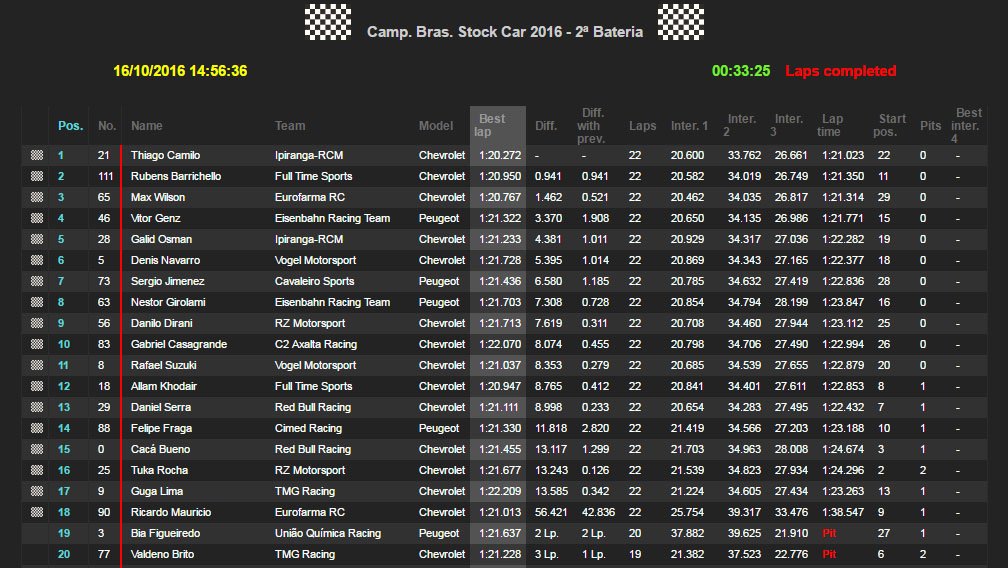Sort by the Best lap column header
This screenshot has height=568, width=1008.
click(x=490, y=125)
